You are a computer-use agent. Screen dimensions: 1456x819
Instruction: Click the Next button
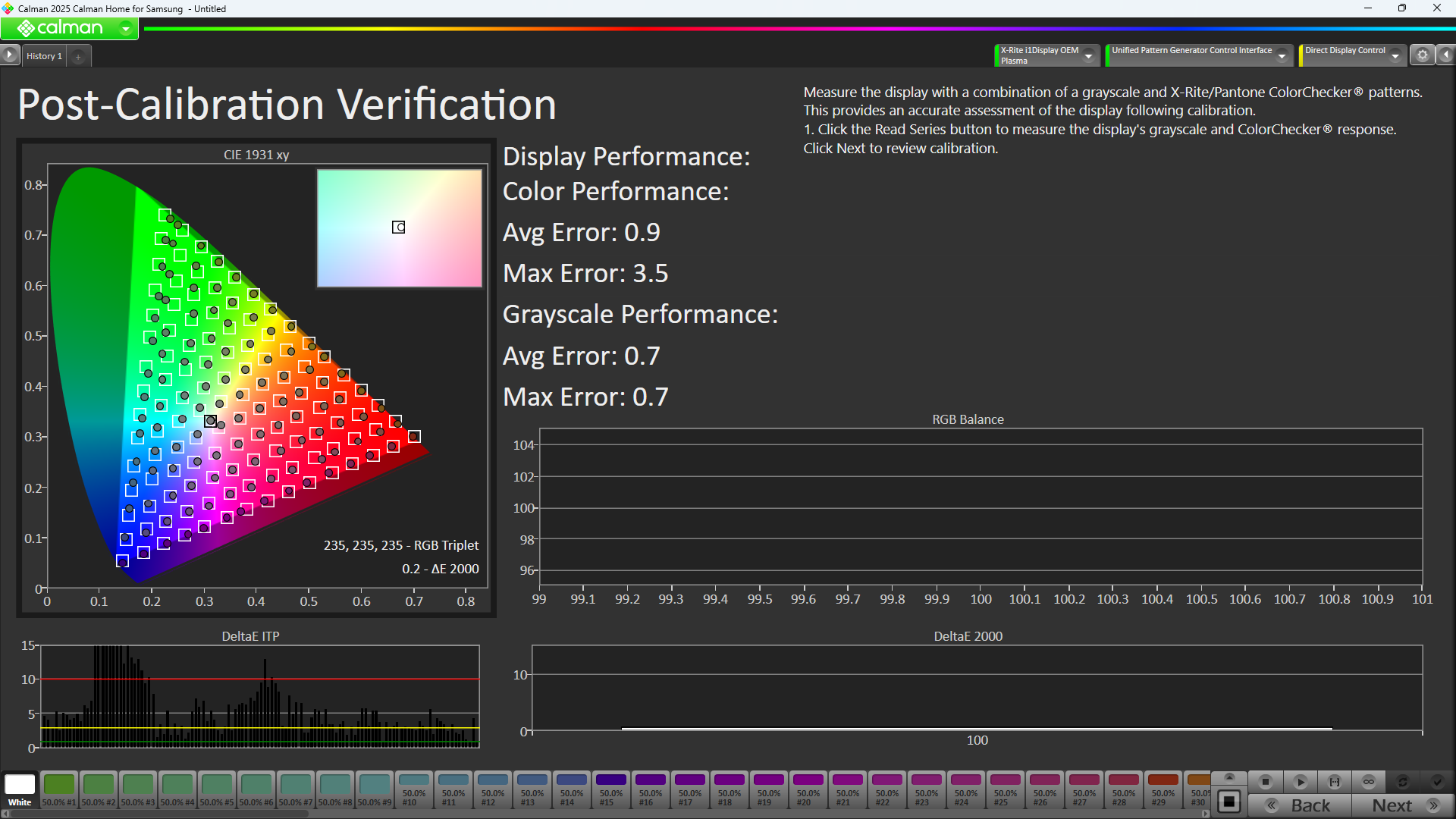pyautogui.click(x=1403, y=805)
